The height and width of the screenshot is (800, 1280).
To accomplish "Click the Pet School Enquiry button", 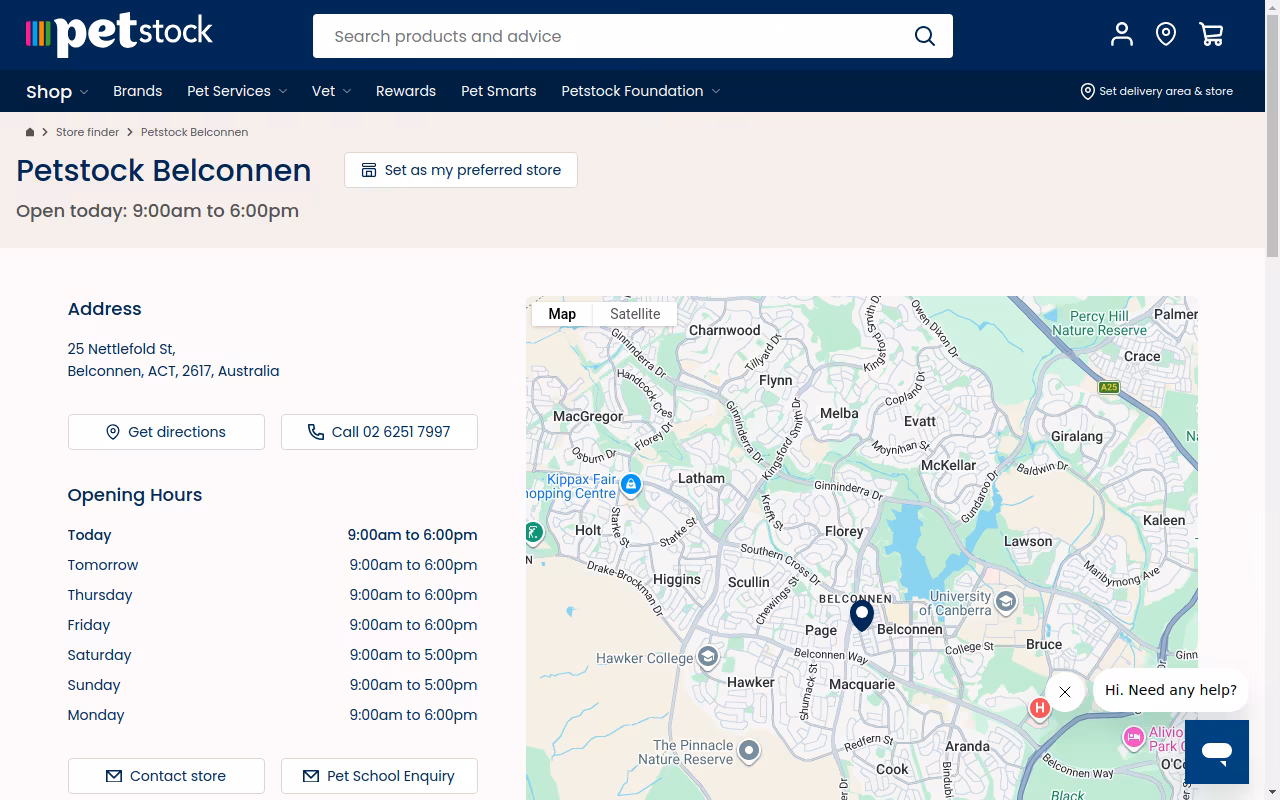I will [379, 776].
